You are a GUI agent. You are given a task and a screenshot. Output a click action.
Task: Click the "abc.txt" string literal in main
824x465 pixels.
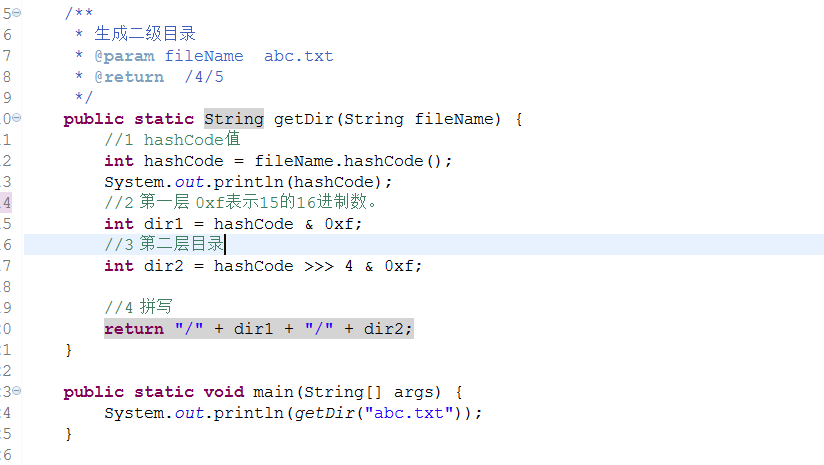pos(417,413)
